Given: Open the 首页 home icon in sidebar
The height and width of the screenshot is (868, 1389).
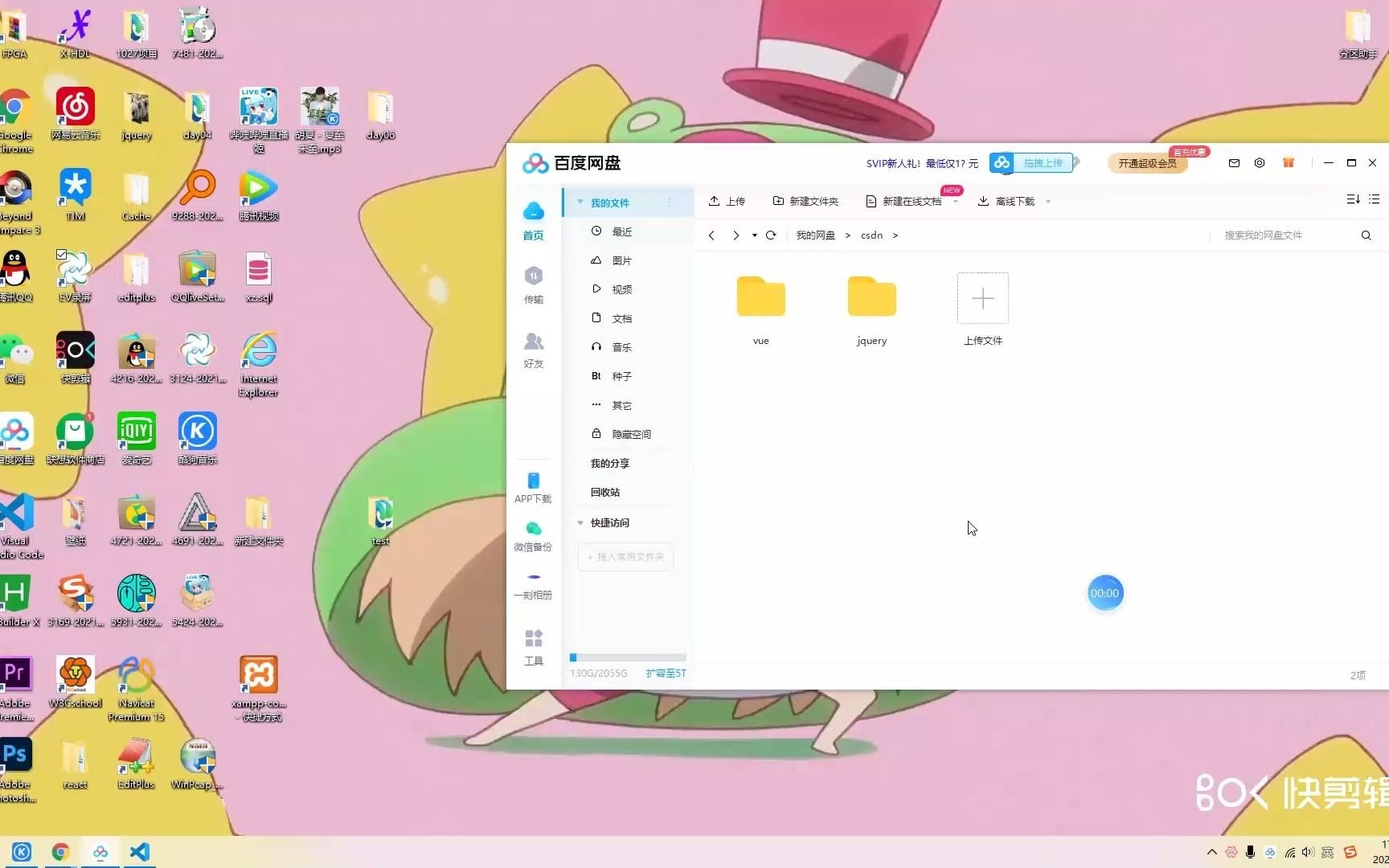Looking at the screenshot, I should (x=534, y=220).
